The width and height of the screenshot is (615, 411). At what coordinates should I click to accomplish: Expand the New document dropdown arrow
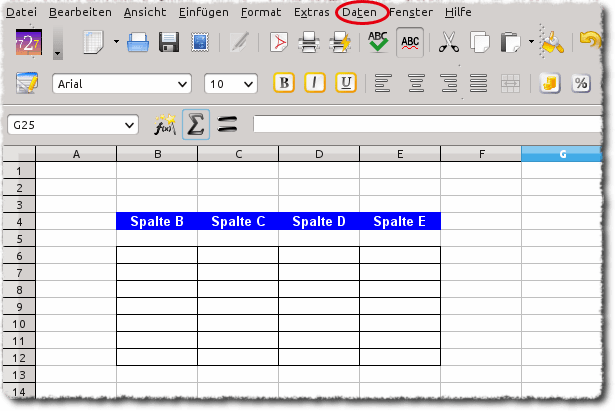click(116, 41)
